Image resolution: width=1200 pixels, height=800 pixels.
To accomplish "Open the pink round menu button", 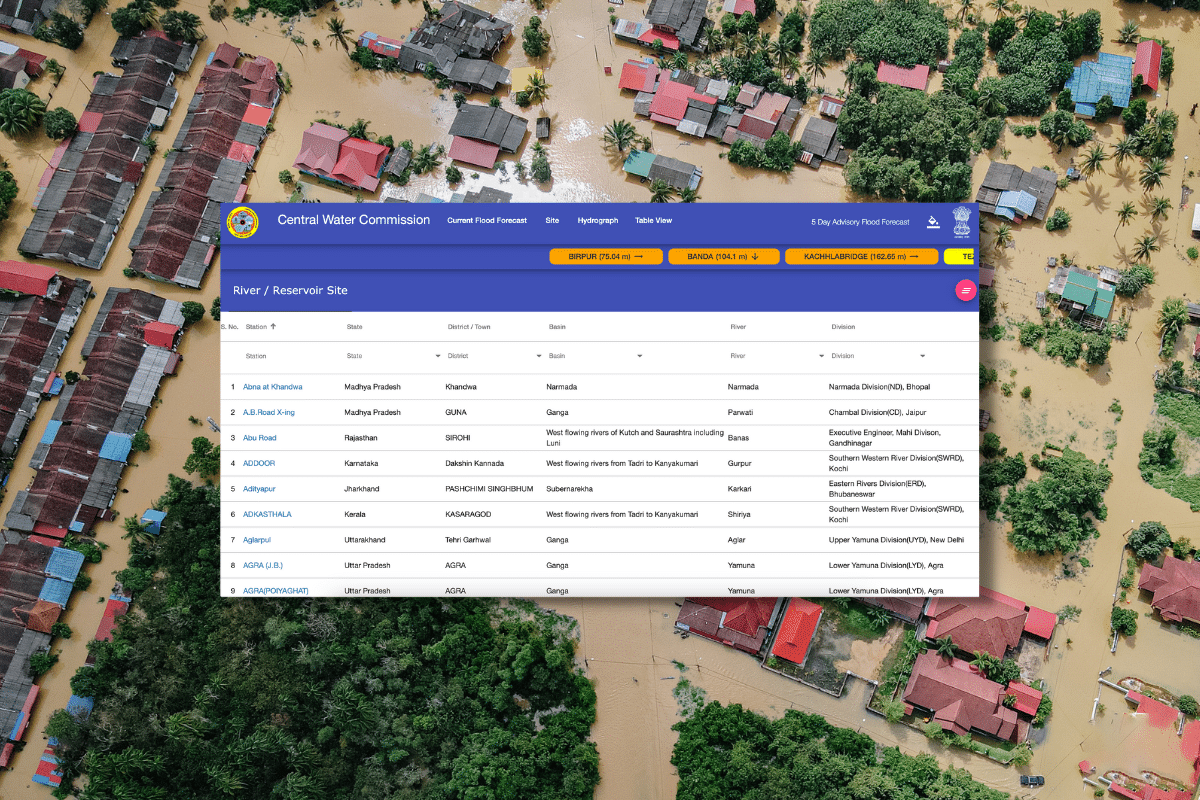I will tap(965, 290).
